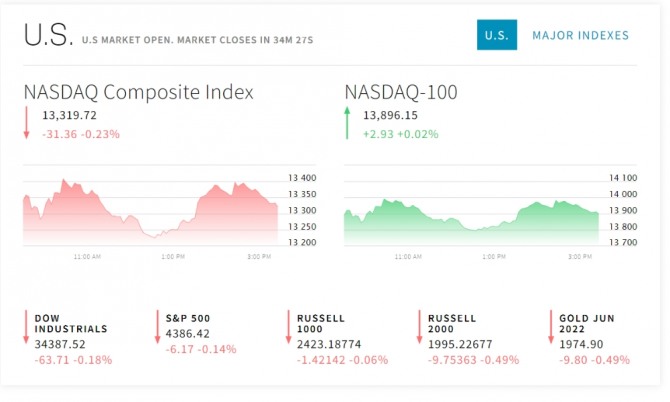The image size is (670, 402).
Task: Open the Gold Jun 2022 quote
Action: click(587, 323)
